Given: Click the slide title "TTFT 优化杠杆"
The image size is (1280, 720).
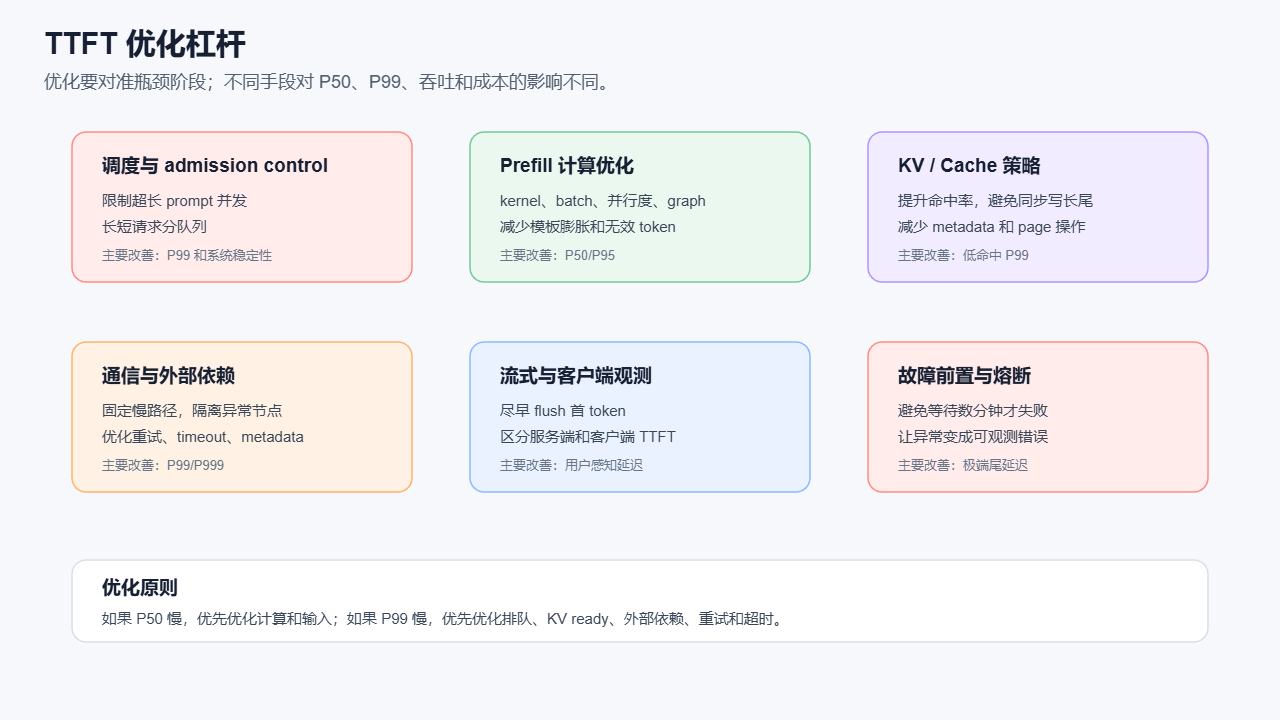Looking at the screenshot, I should coord(145,45).
